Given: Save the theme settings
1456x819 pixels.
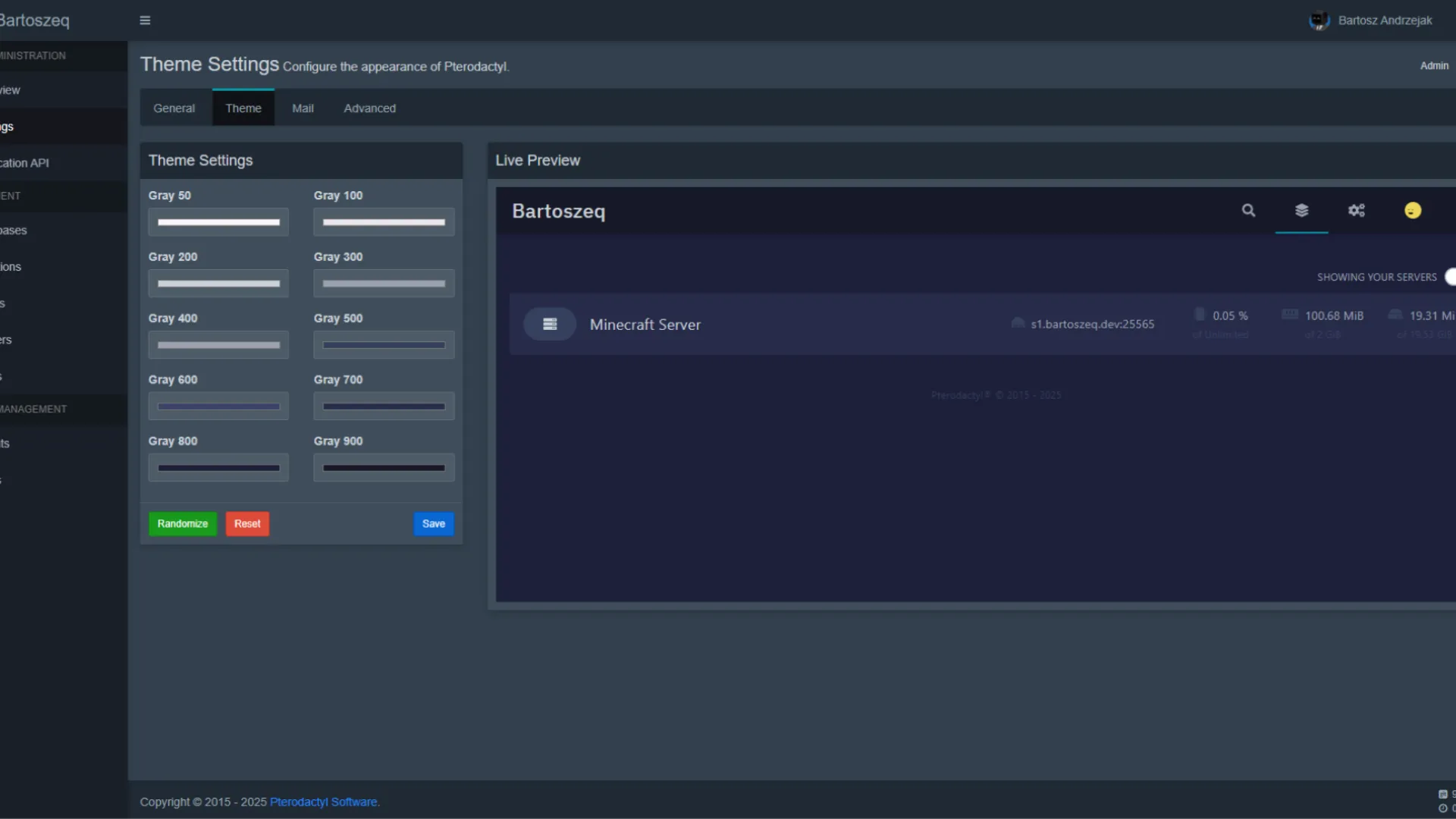Looking at the screenshot, I should pyautogui.click(x=433, y=524).
